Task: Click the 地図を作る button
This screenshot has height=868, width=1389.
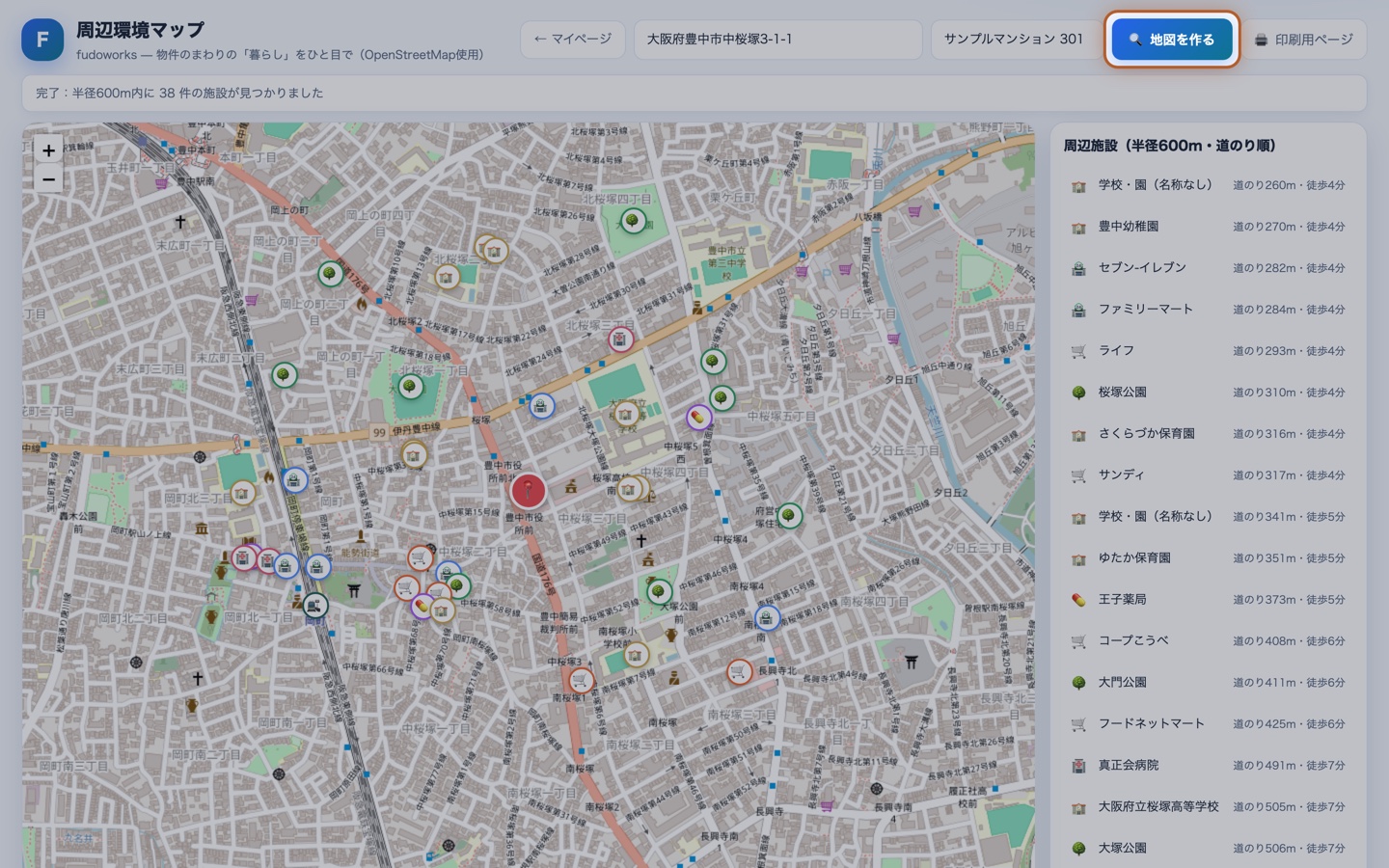Action: tap(1172, 40)
